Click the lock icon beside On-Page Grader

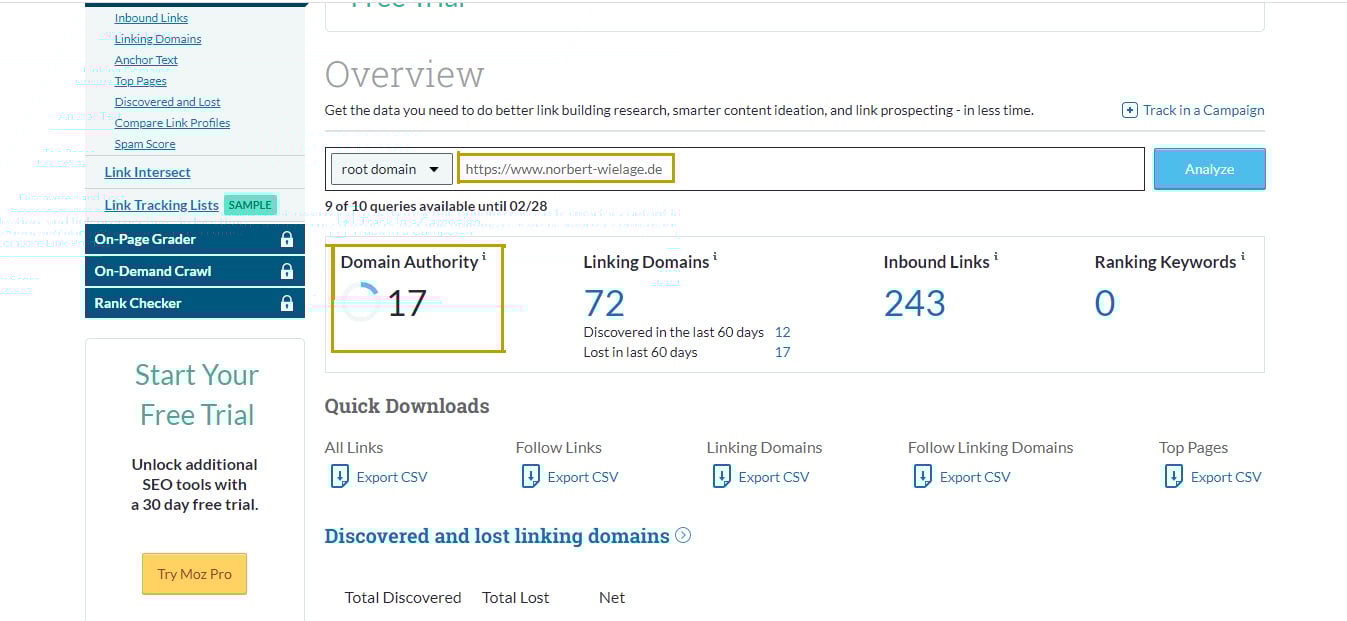[x=289, y=239]
